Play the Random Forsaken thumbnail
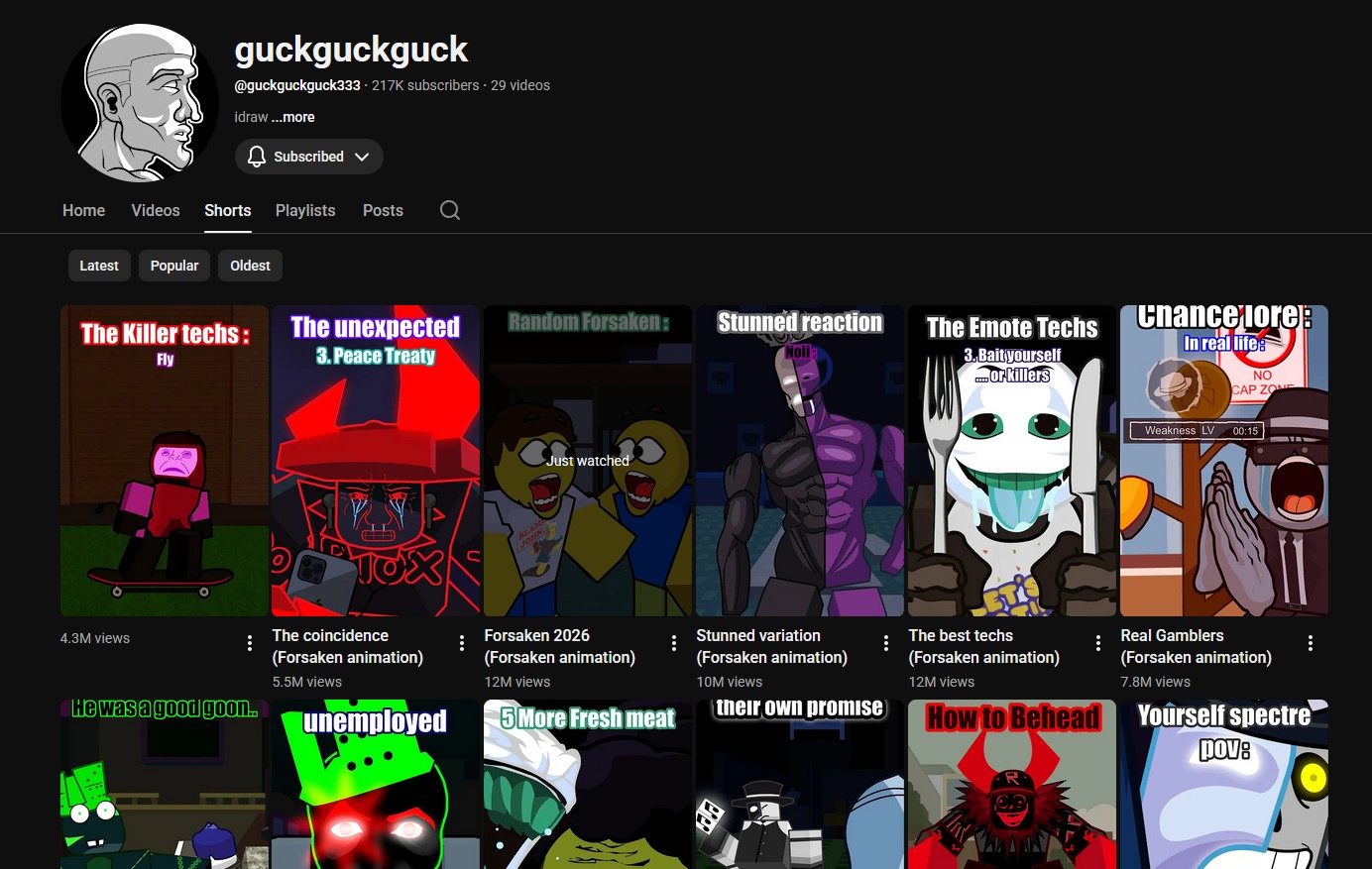The image size is (1372, 869). click(589, 461)
